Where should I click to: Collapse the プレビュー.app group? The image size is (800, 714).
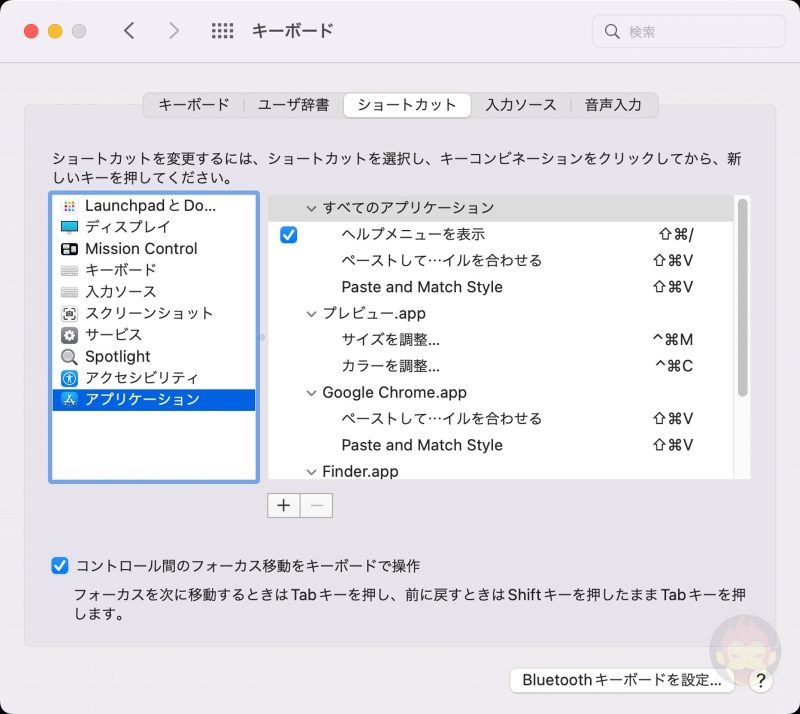point(310,314)
